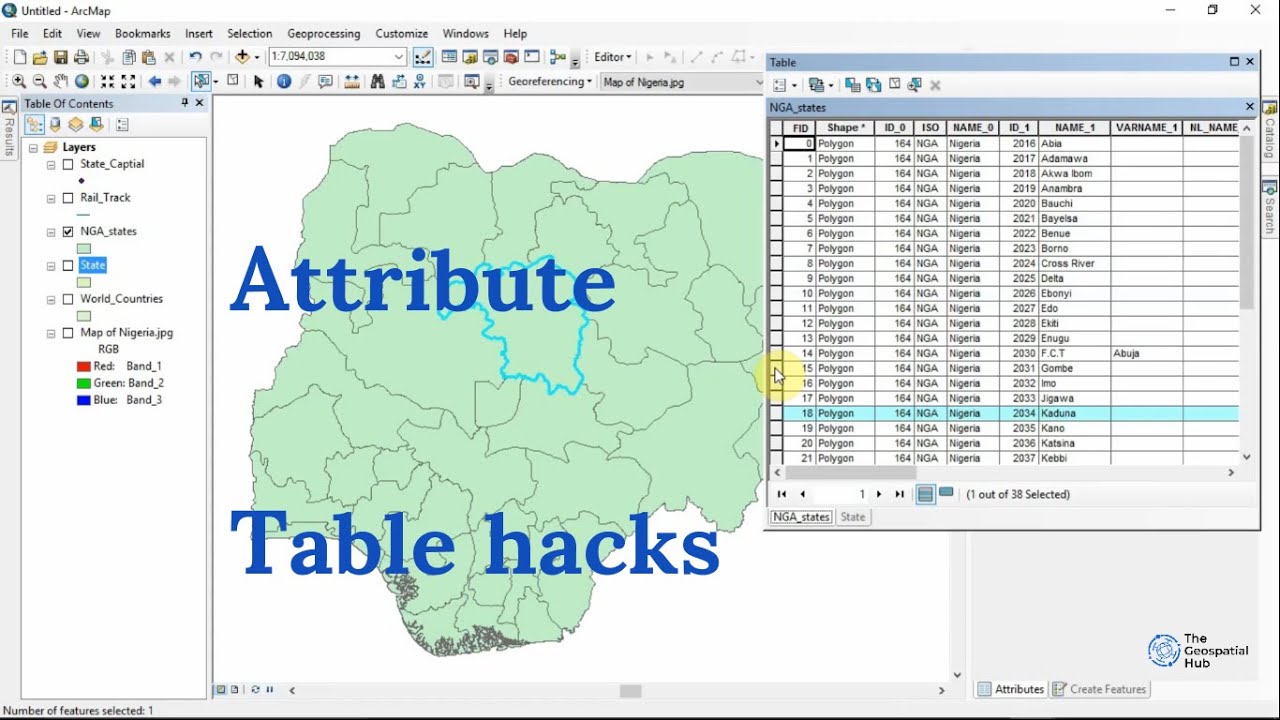Select the Zoom Out tool
Image resolution: width=1280 pixels, height=720 pixels.
coord(40,82)
